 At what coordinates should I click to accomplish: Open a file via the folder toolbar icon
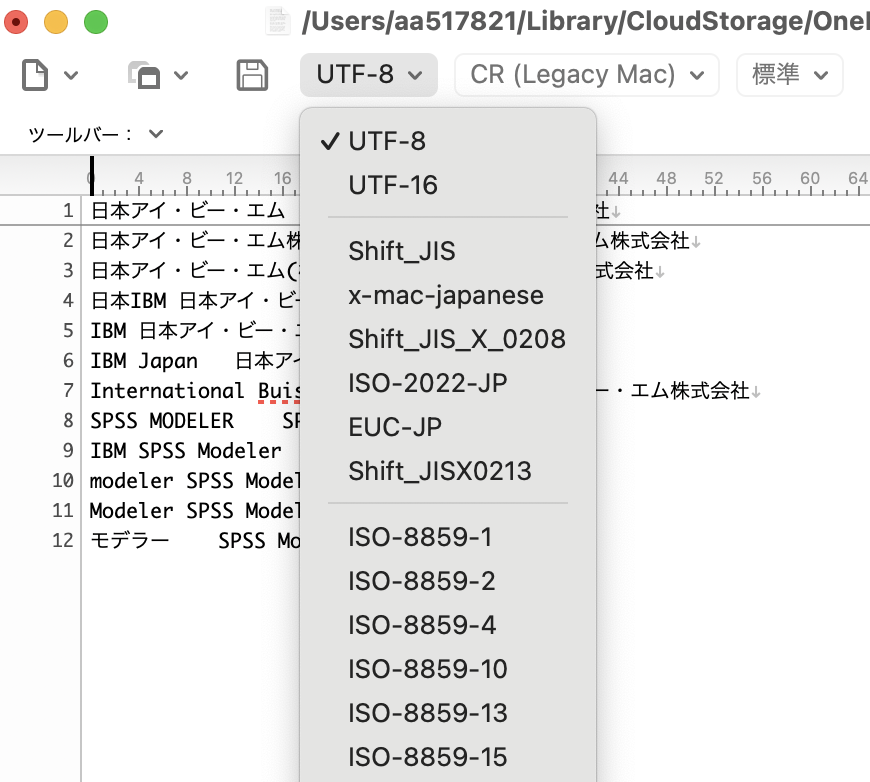[x=143, y=75]
